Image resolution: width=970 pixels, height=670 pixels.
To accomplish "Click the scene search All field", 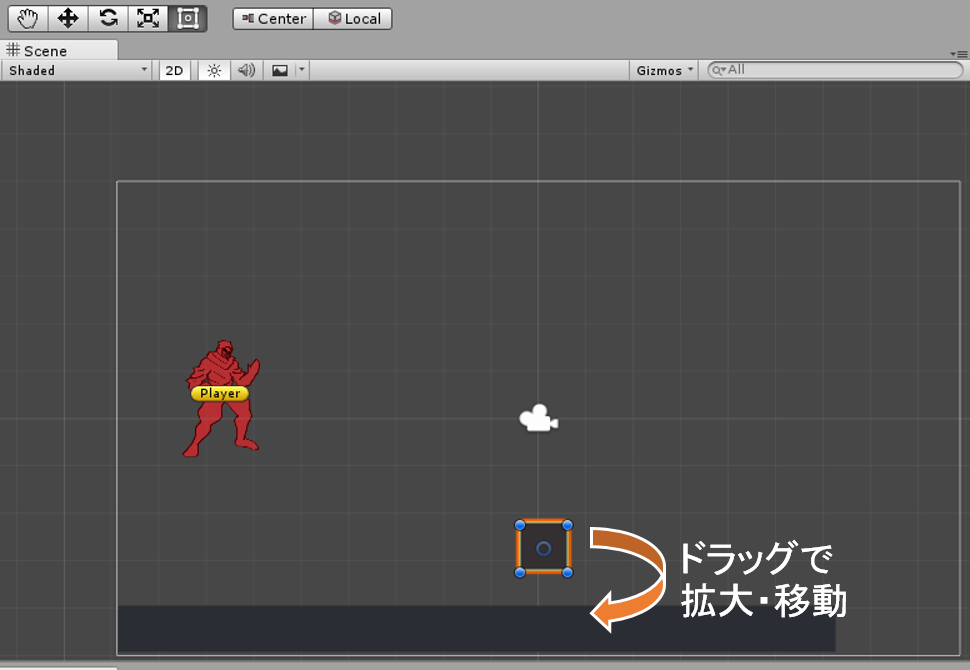I will point(835,70).
